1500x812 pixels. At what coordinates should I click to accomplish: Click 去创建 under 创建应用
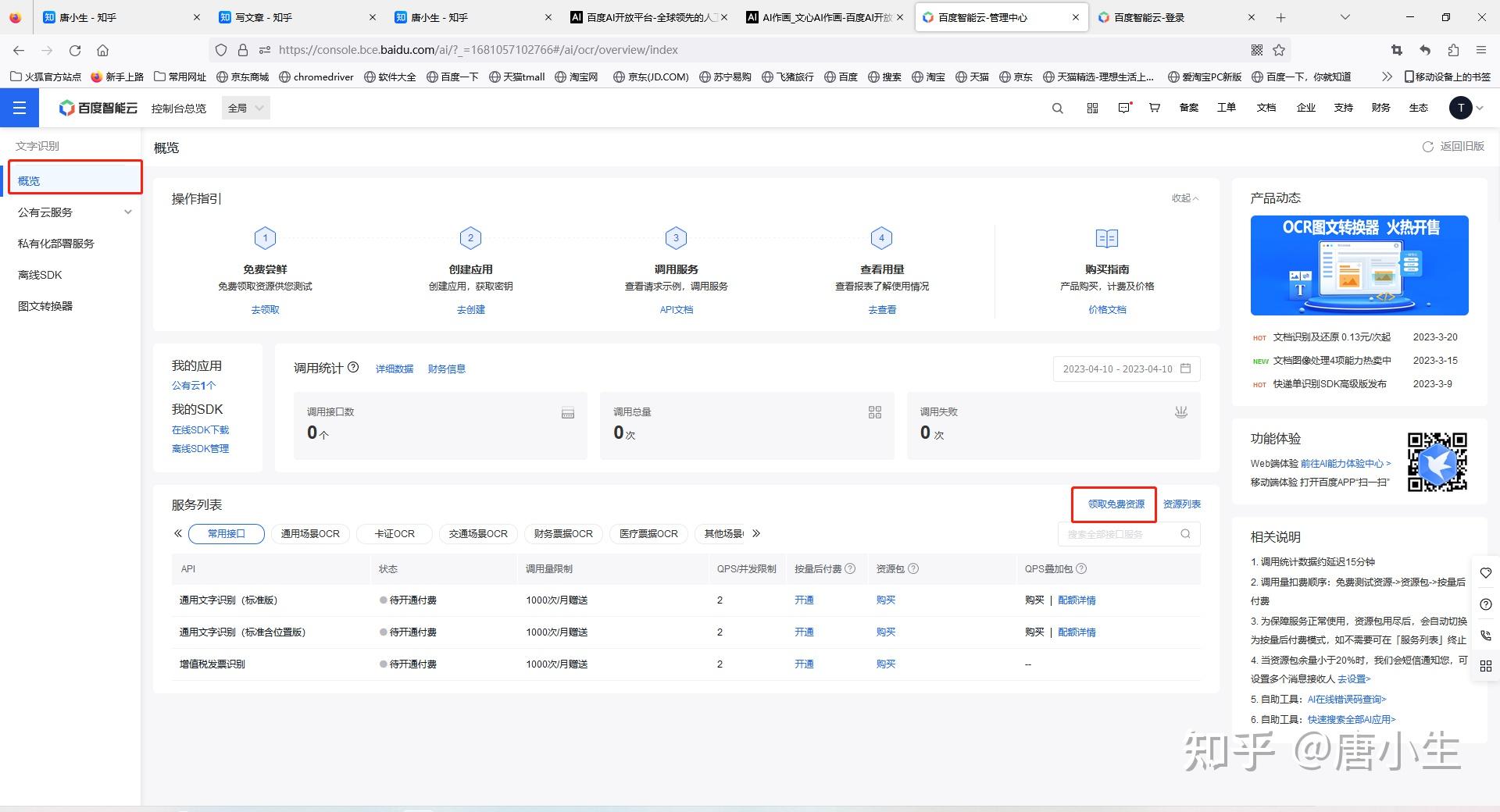(471, 310)
